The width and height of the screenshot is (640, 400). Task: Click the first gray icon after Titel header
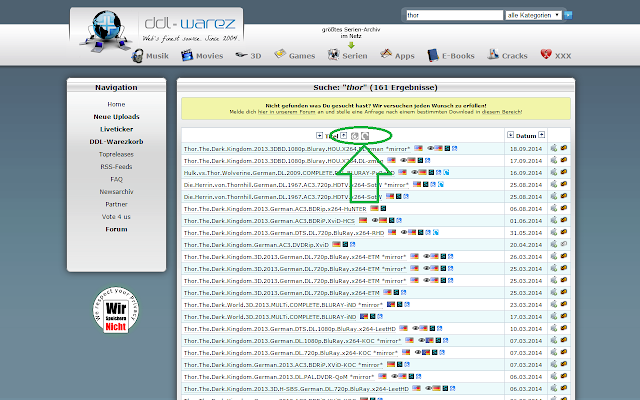click(355, 136)
